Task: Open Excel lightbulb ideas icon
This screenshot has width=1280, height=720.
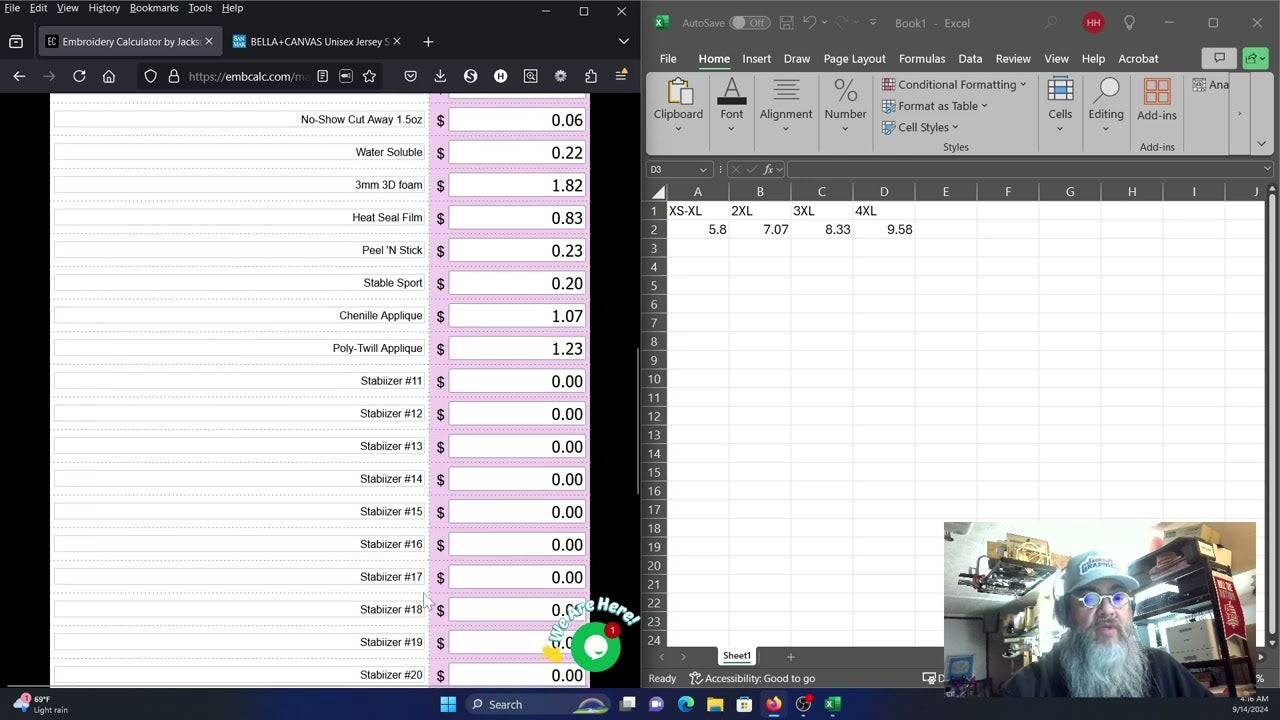Action: [x=1129, y=22]
